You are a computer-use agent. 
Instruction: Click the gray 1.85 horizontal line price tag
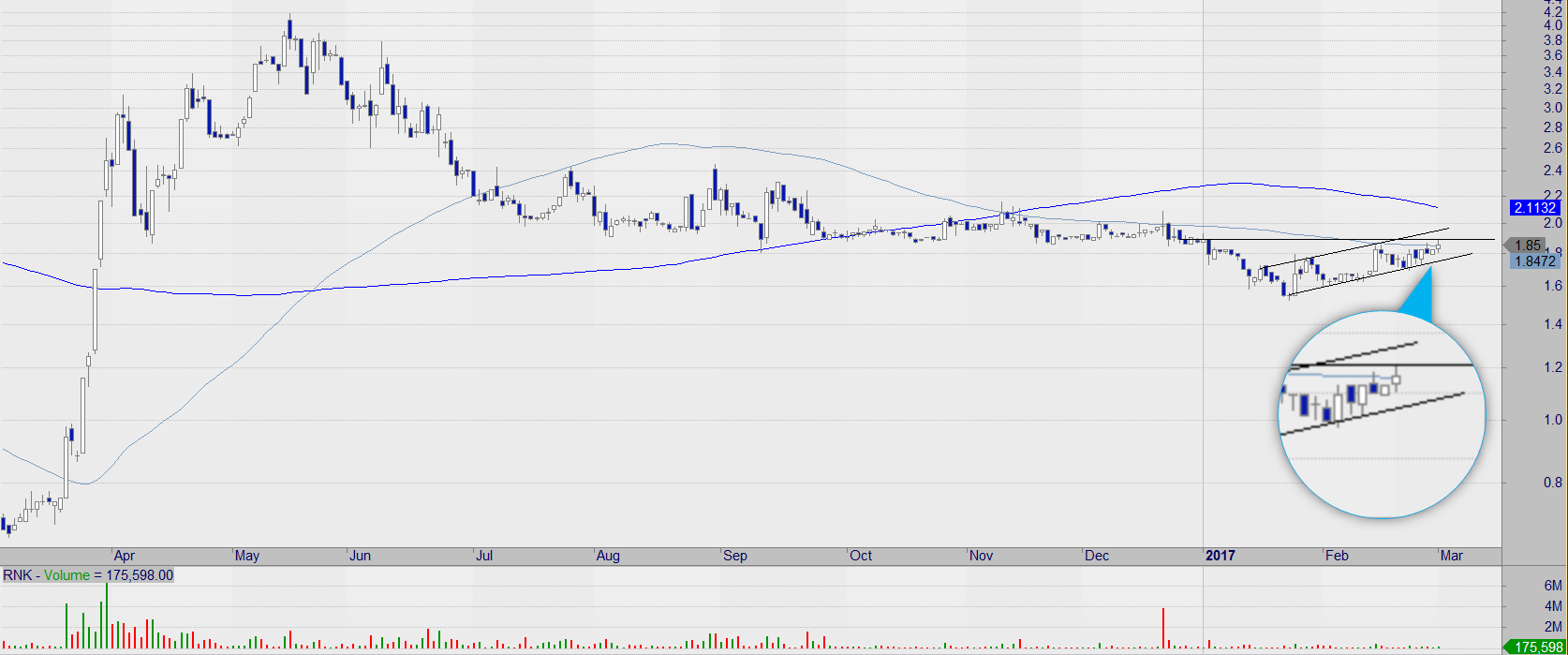[x=1527, y=245]
